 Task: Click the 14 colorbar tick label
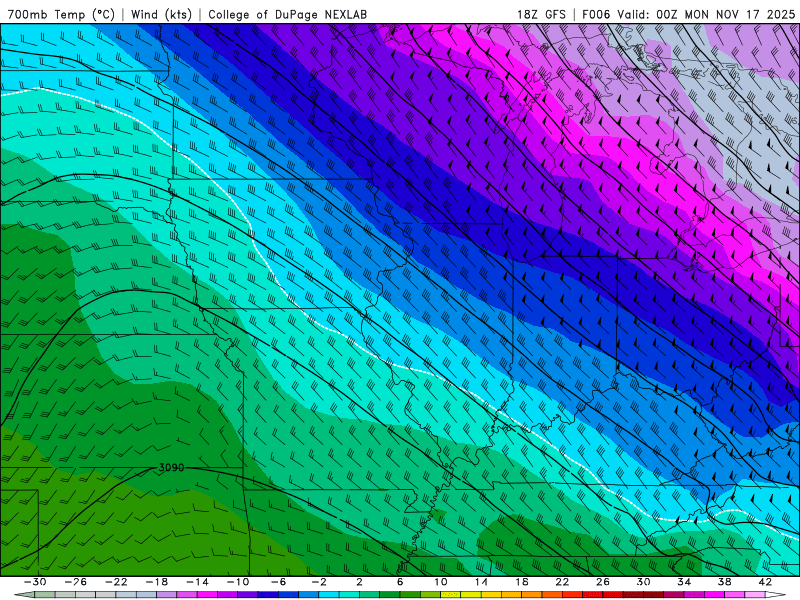click(481, 582)
